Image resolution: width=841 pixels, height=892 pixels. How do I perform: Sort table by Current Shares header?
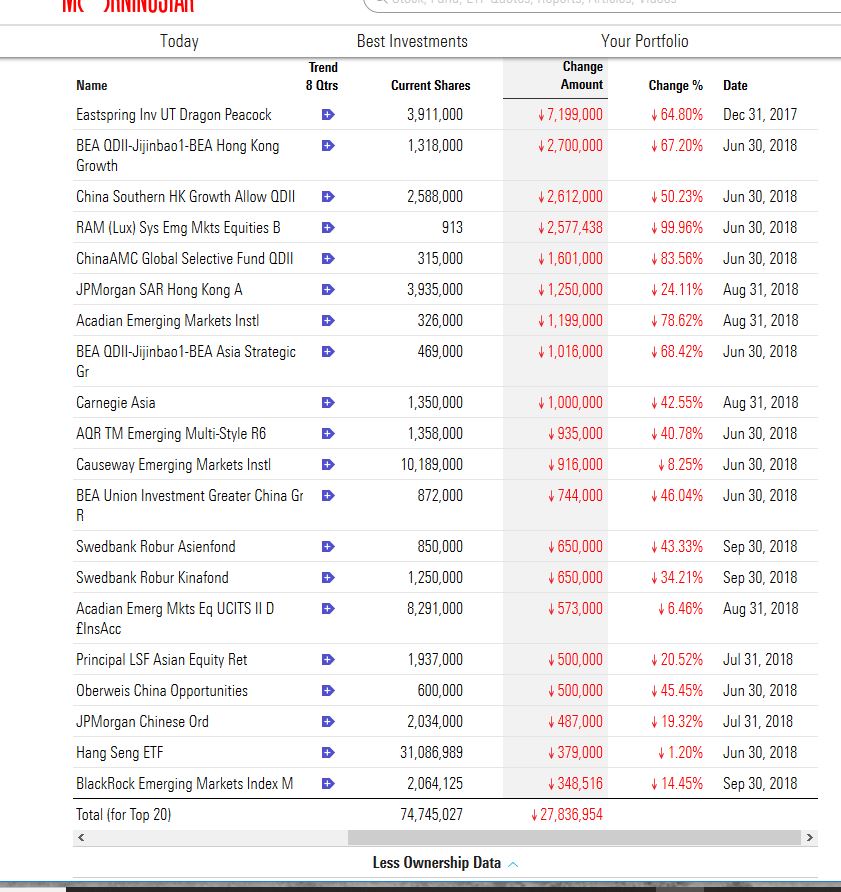[430, 86]
